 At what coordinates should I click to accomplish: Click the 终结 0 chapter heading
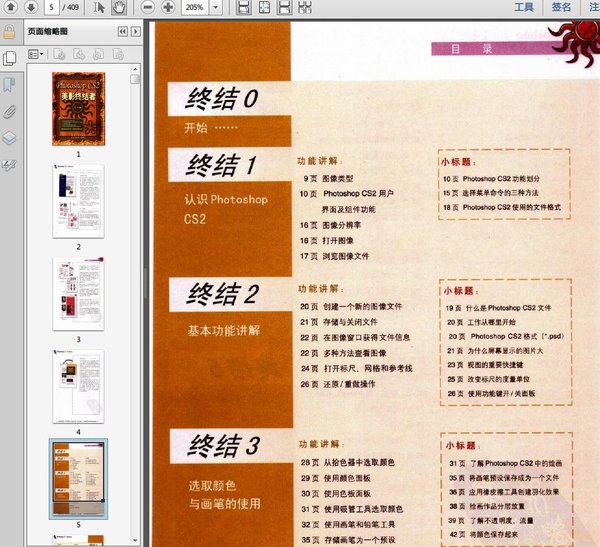(x=222, y=98)
